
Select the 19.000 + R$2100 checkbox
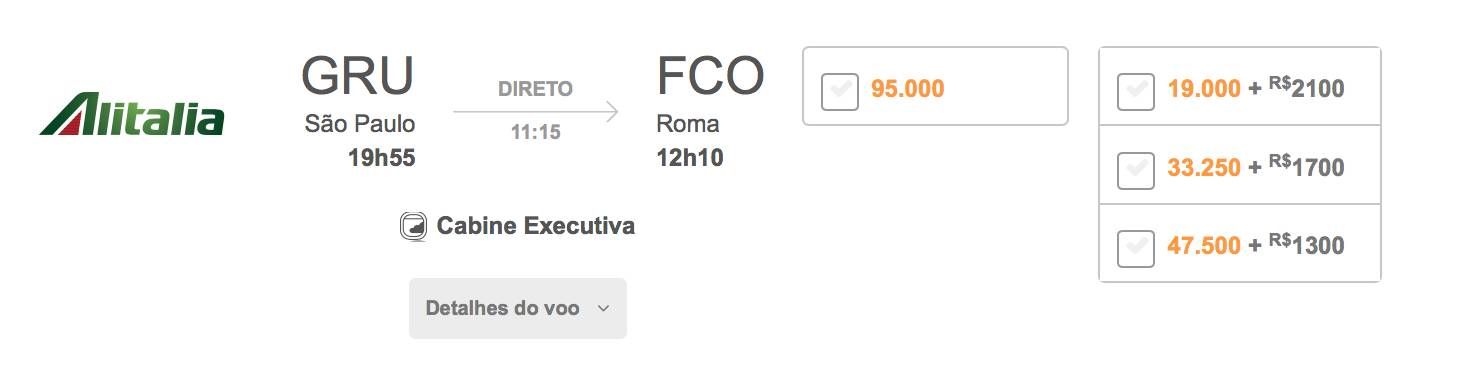pyautogui.click(x=1136, y=90)
